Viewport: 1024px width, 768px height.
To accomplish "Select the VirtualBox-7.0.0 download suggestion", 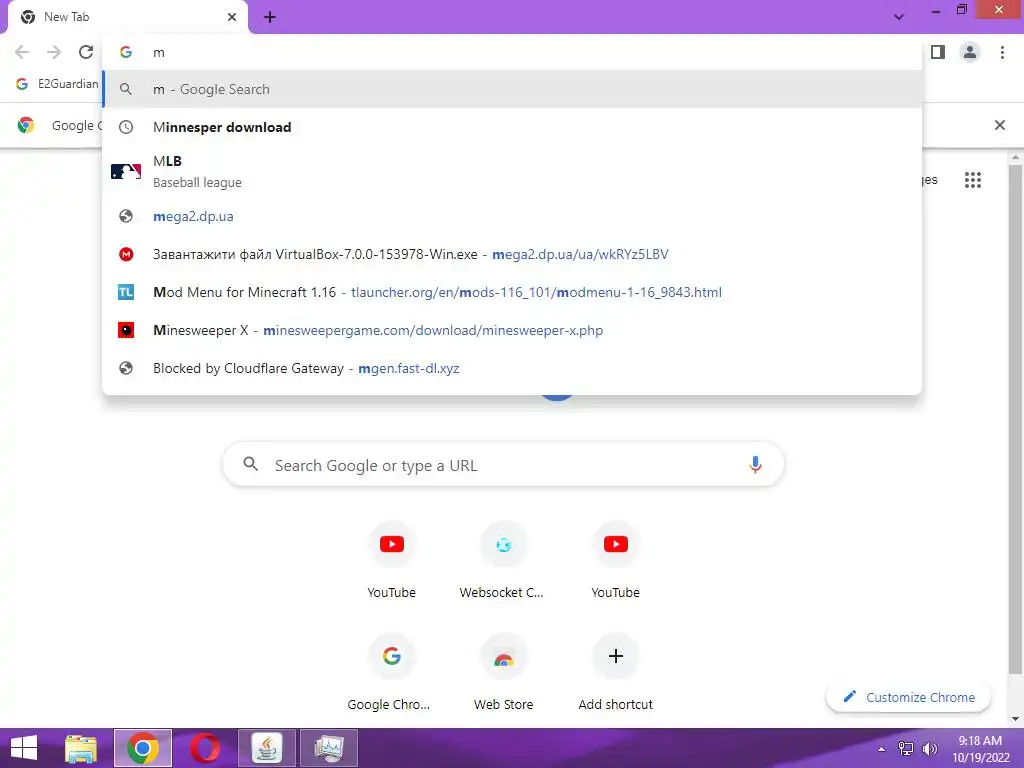I will coord(512,254).
